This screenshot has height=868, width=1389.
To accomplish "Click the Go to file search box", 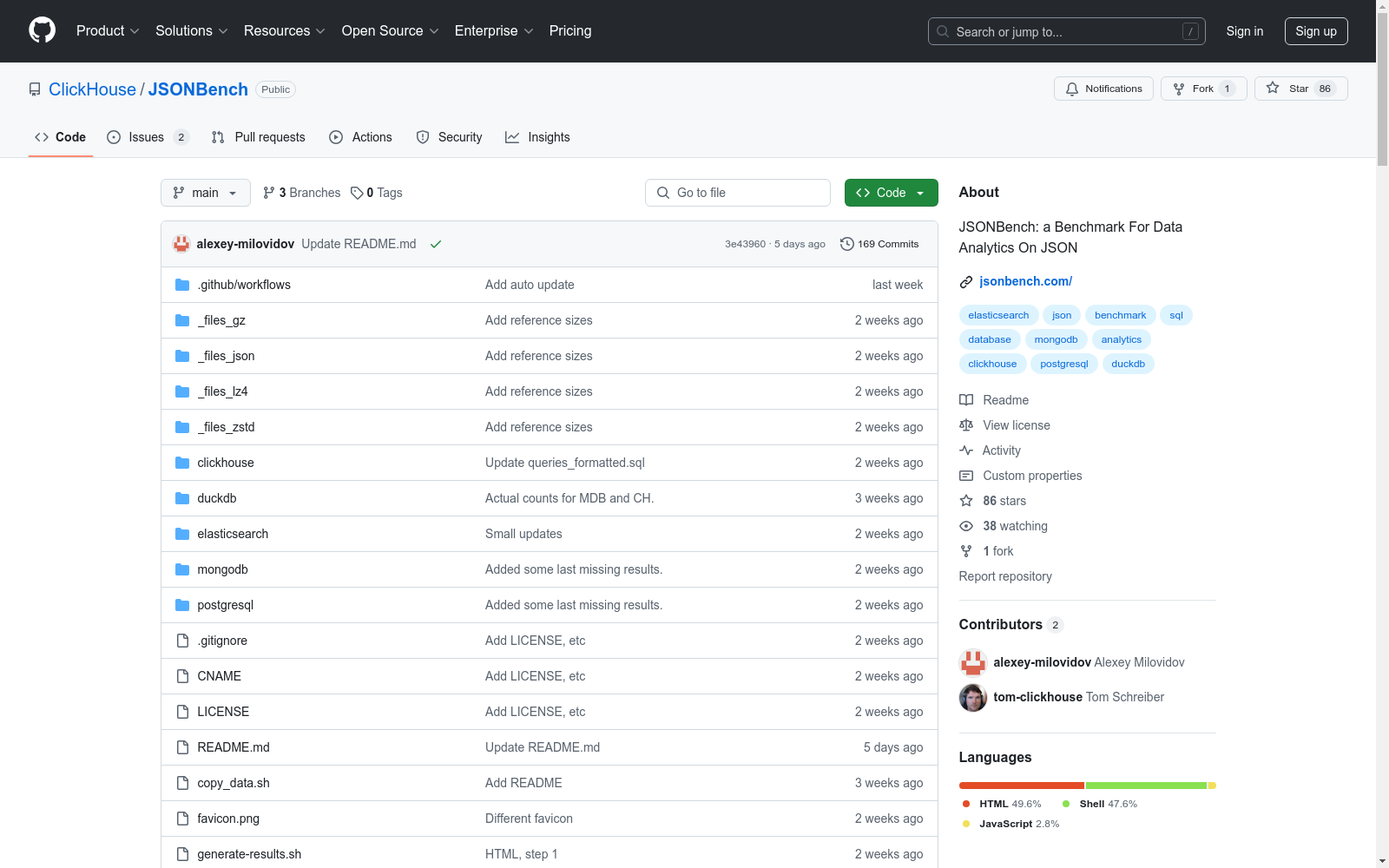I will click(738, 193).
